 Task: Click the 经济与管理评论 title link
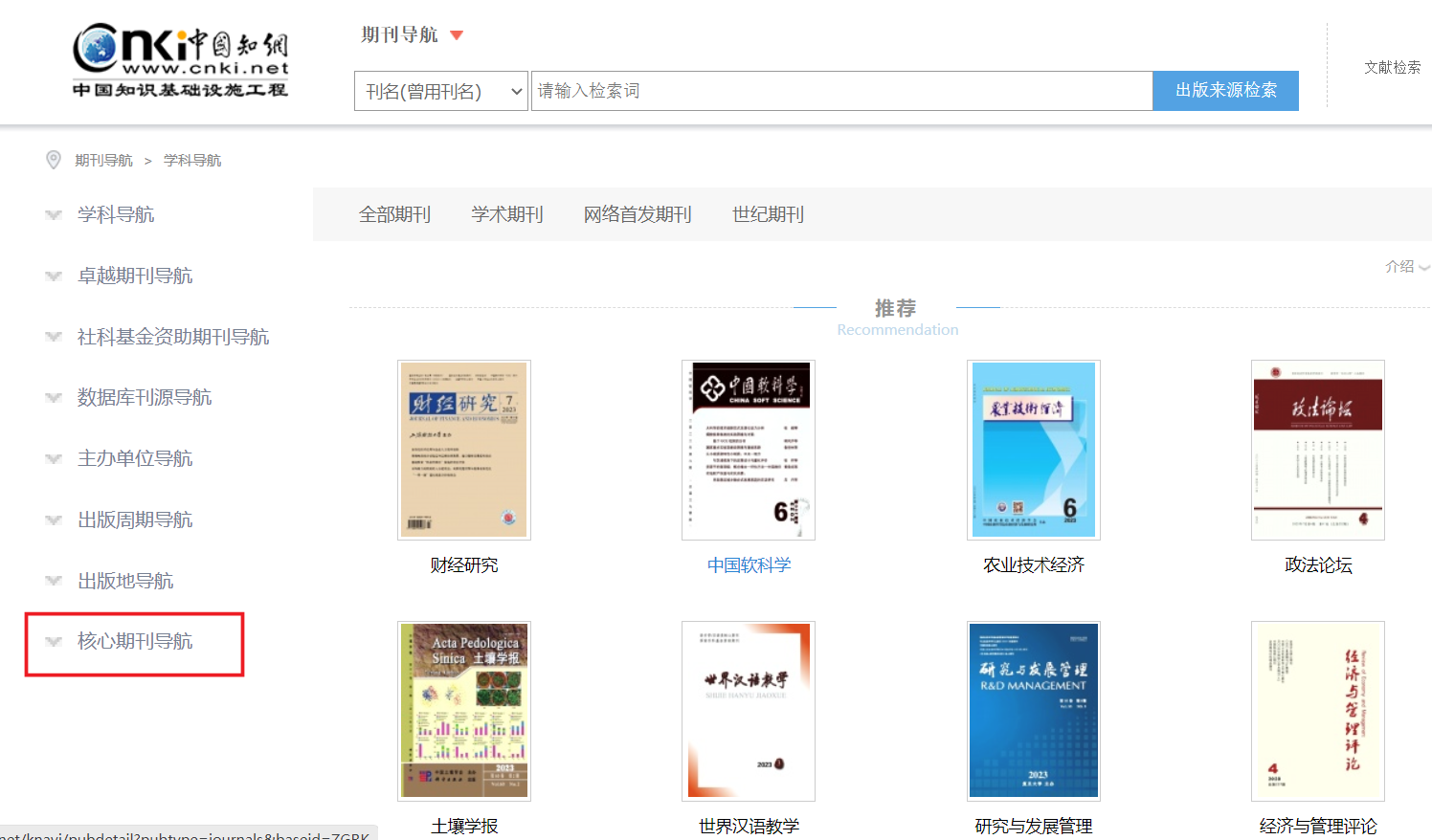(1318, 827)
